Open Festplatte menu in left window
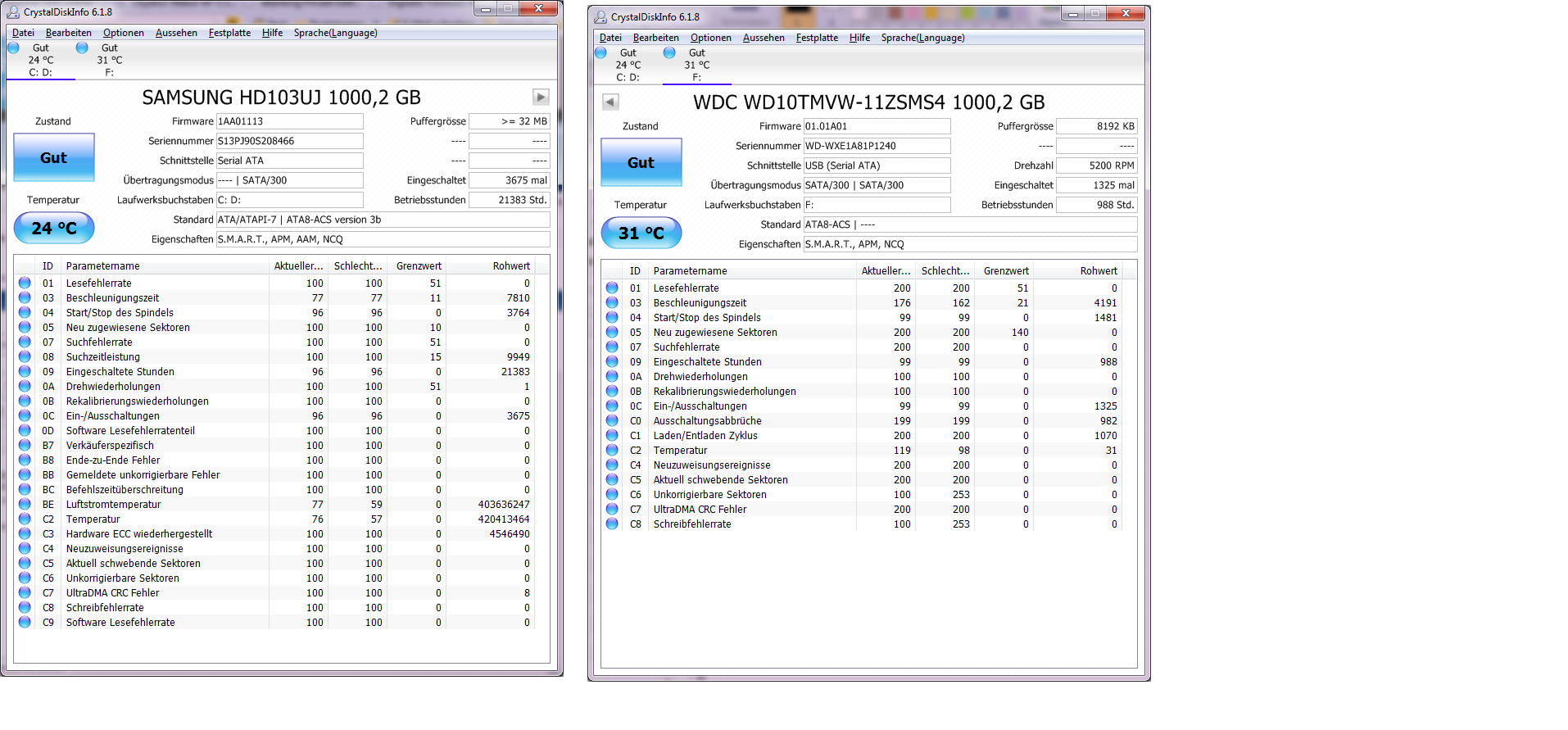This screenshot has height=730, width=1568. (229, 33)
